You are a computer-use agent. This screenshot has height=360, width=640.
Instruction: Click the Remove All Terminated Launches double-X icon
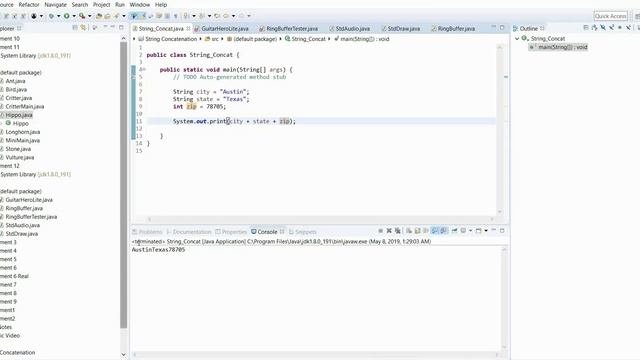[x=398, y=231]
